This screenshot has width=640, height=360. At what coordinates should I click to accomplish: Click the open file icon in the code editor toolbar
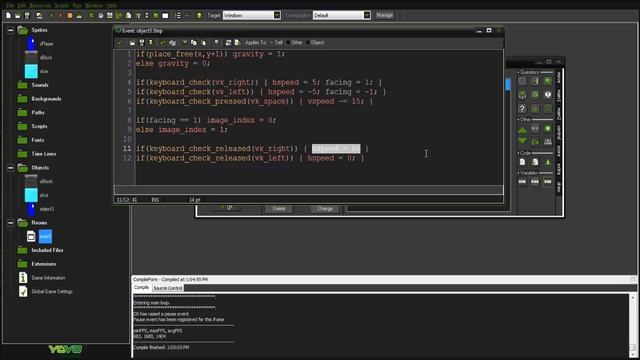click(132, 42)
